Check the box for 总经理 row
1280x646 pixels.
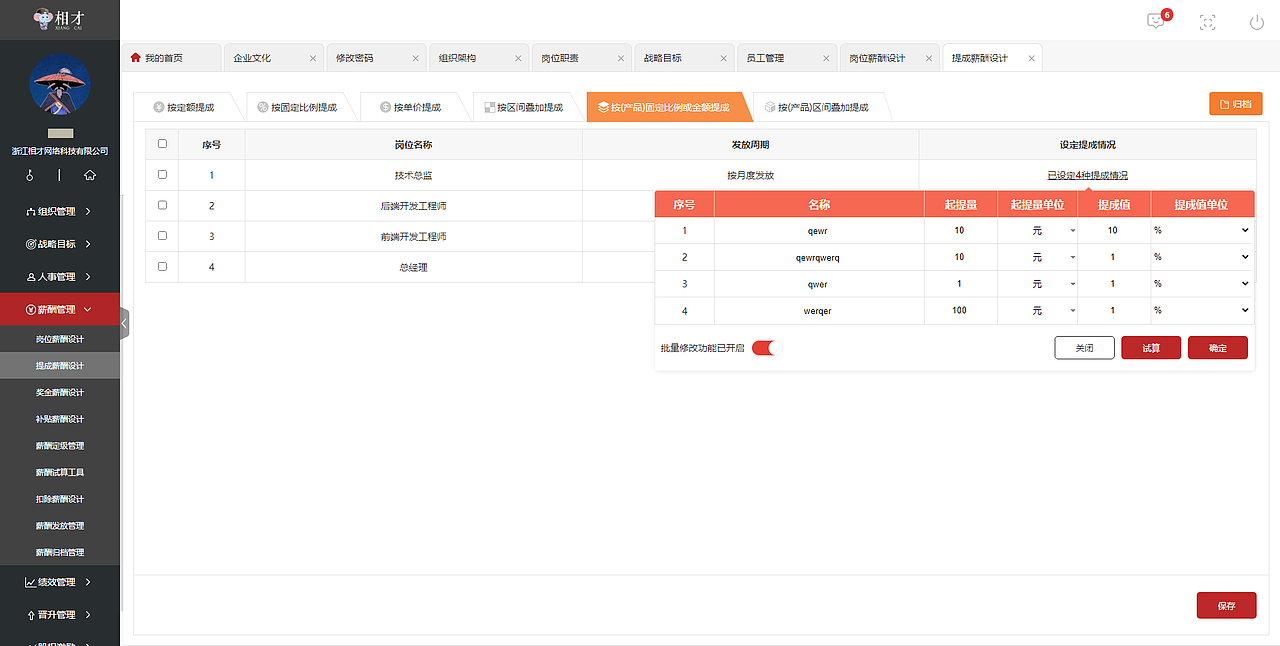click(162, 267)
